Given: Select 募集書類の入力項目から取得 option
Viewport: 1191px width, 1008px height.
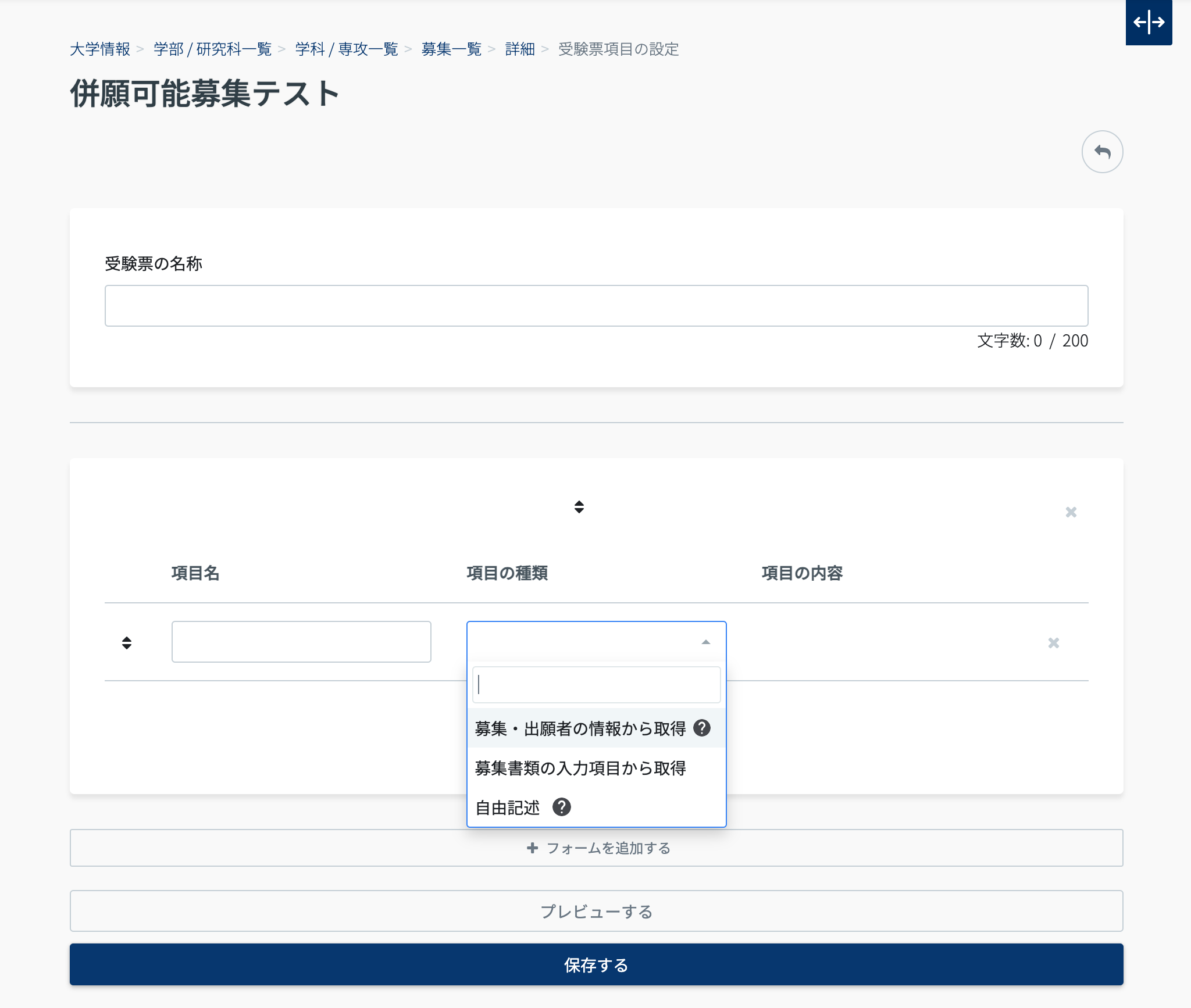Looking at the screenshot, I should (x=580, y=768).
